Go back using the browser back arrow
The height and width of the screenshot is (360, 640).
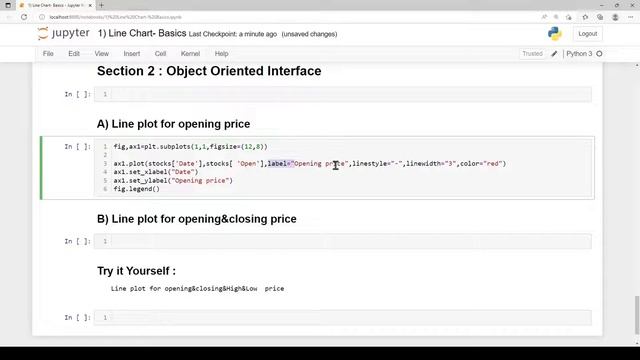(9, 17)
